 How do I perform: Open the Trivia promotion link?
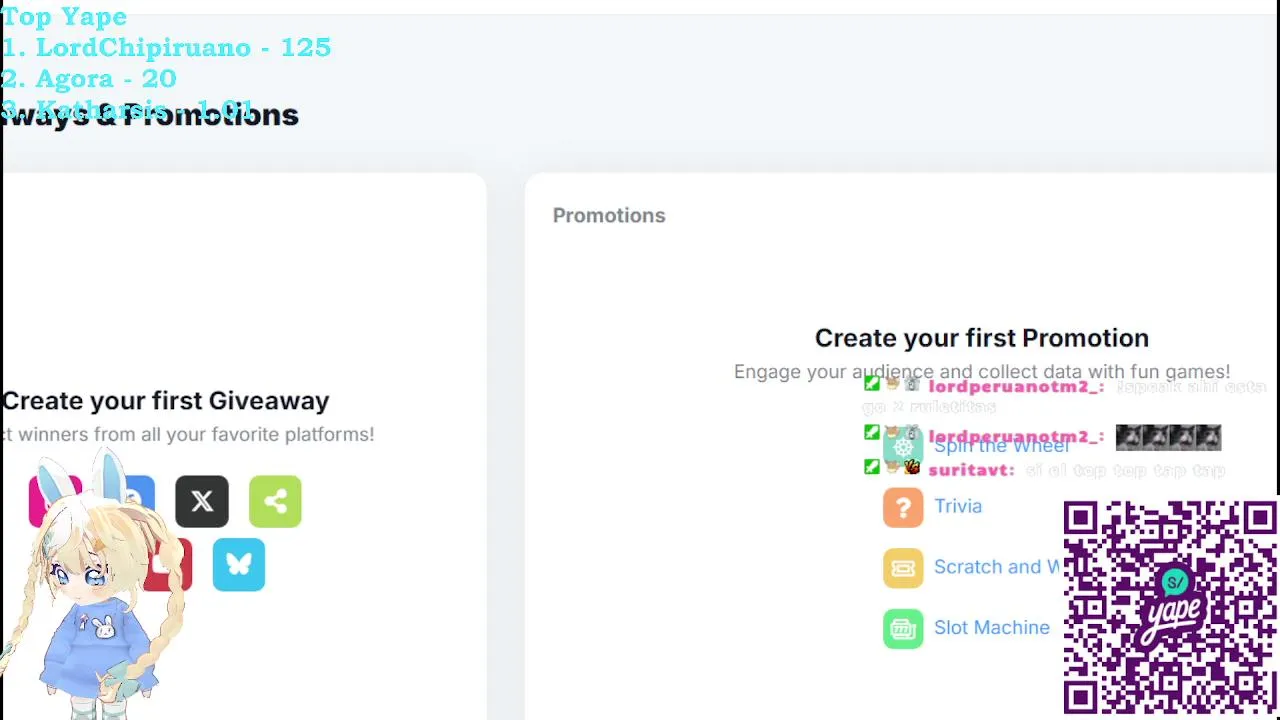958,506
